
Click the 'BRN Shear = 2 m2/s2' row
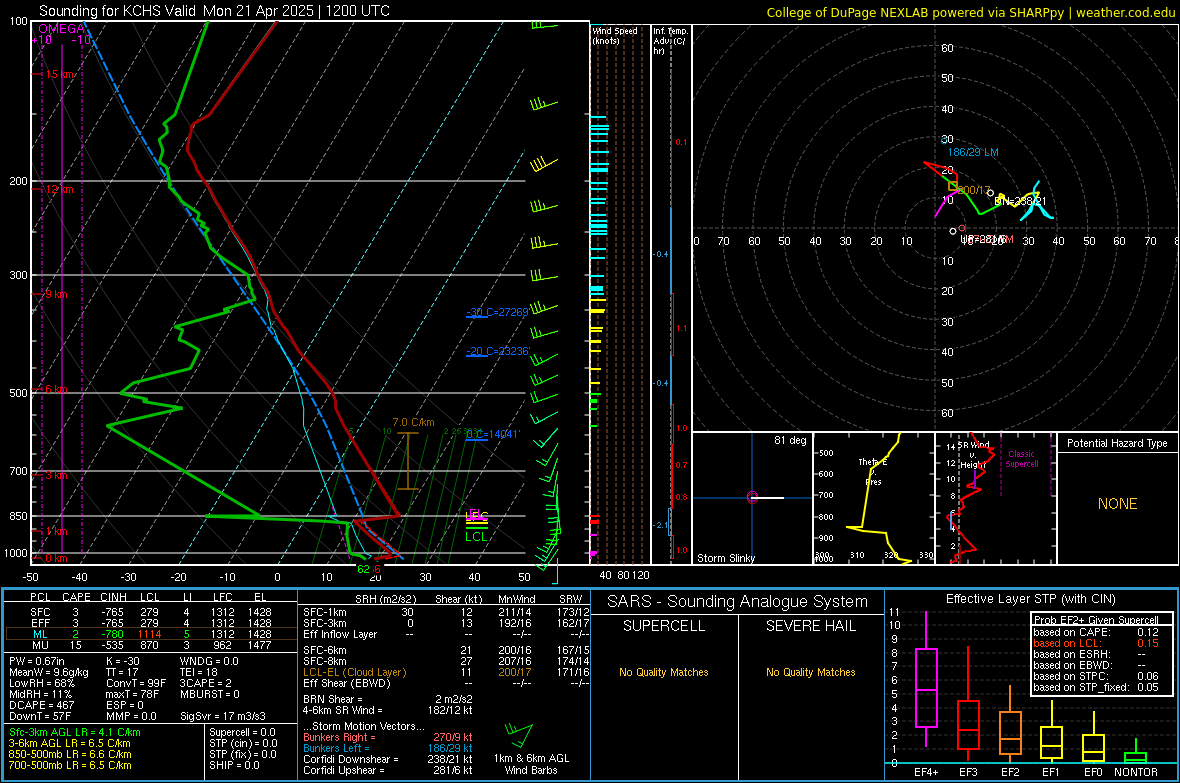click(x=388, y=699)
